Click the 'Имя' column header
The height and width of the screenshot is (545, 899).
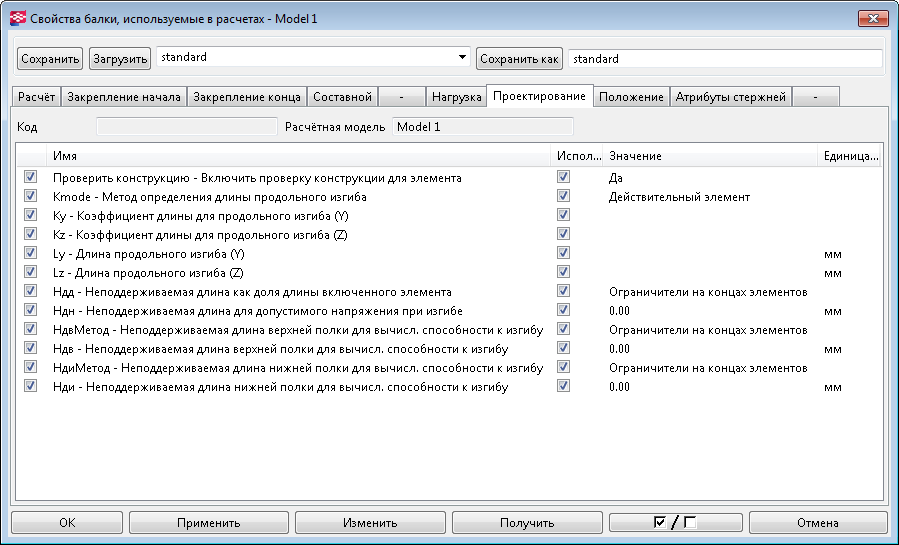pos(300,156)
